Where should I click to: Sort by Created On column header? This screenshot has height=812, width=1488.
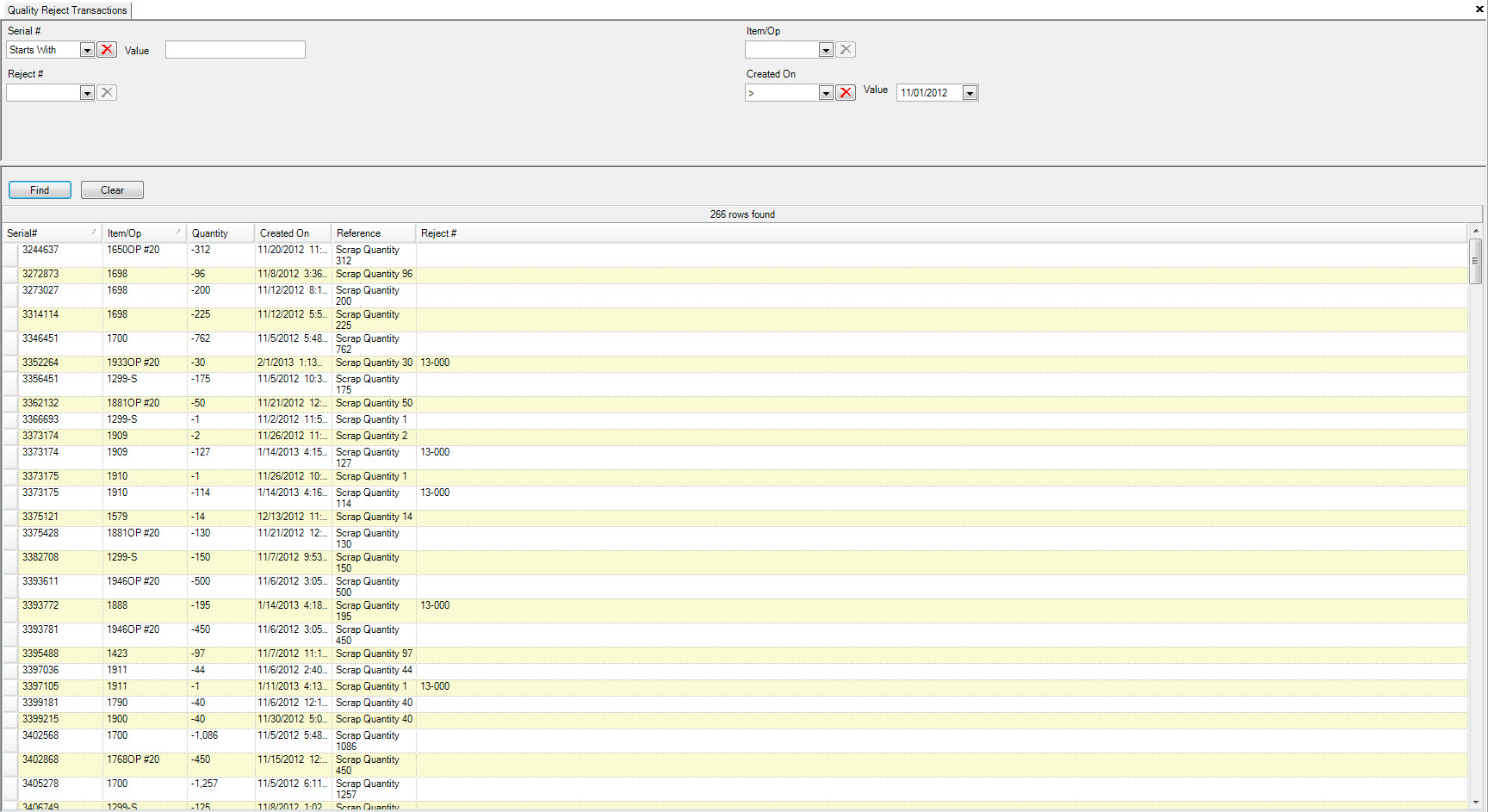click(293, 233)
